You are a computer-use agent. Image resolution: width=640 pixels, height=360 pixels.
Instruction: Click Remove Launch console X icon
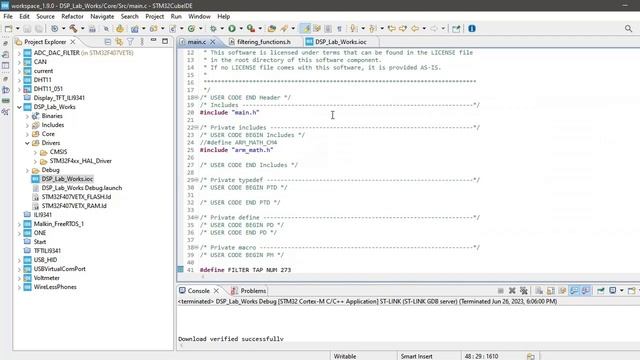512,291
